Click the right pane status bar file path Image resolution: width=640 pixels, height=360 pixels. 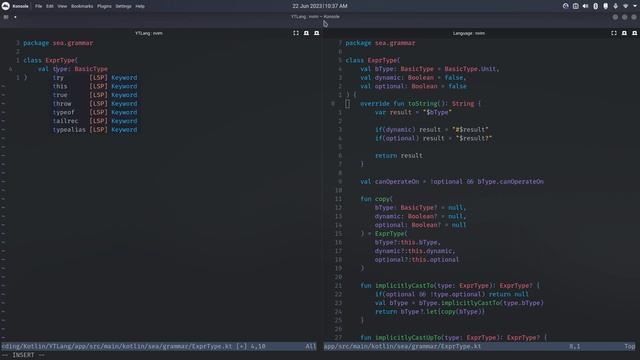click(402, 346)
